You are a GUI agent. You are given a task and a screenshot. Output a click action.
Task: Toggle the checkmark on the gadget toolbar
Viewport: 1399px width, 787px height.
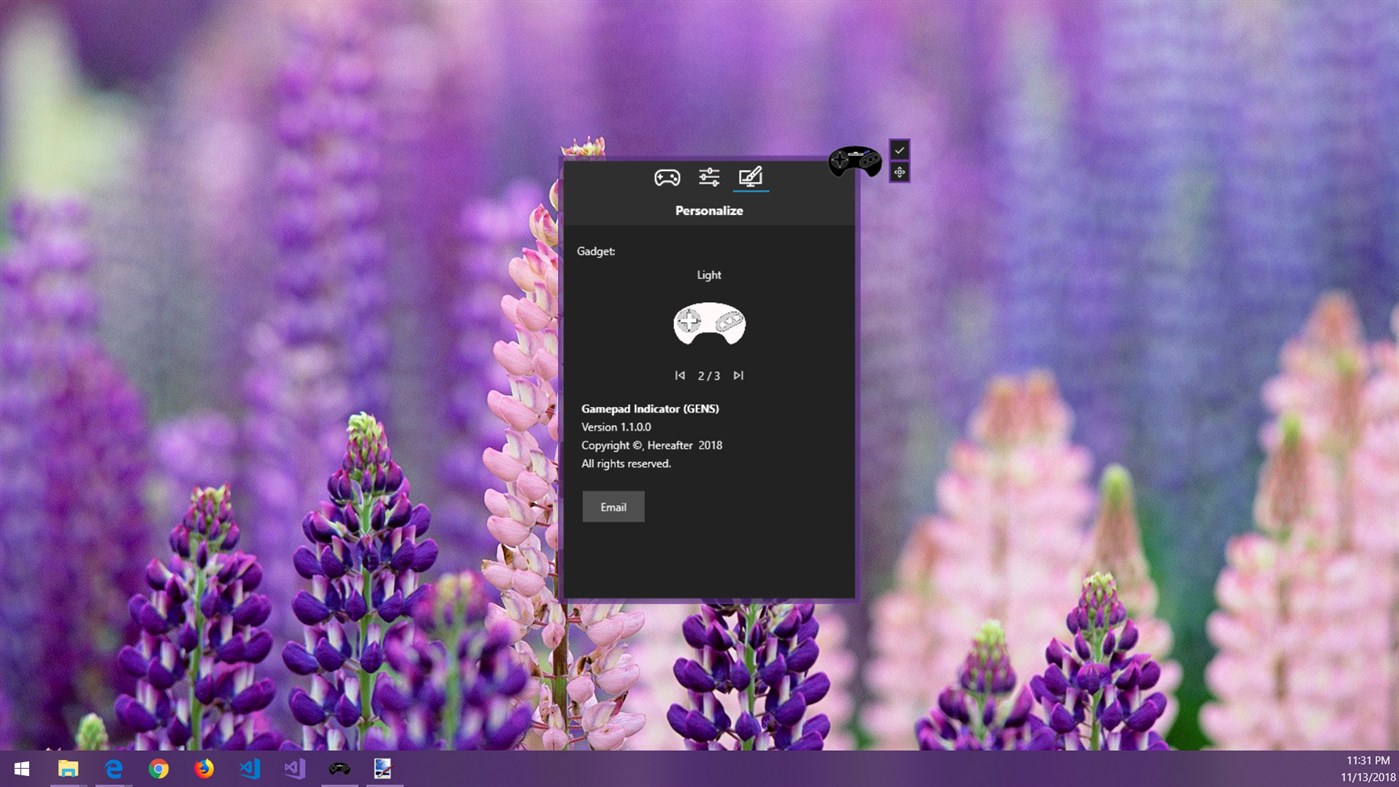point(898,150)
